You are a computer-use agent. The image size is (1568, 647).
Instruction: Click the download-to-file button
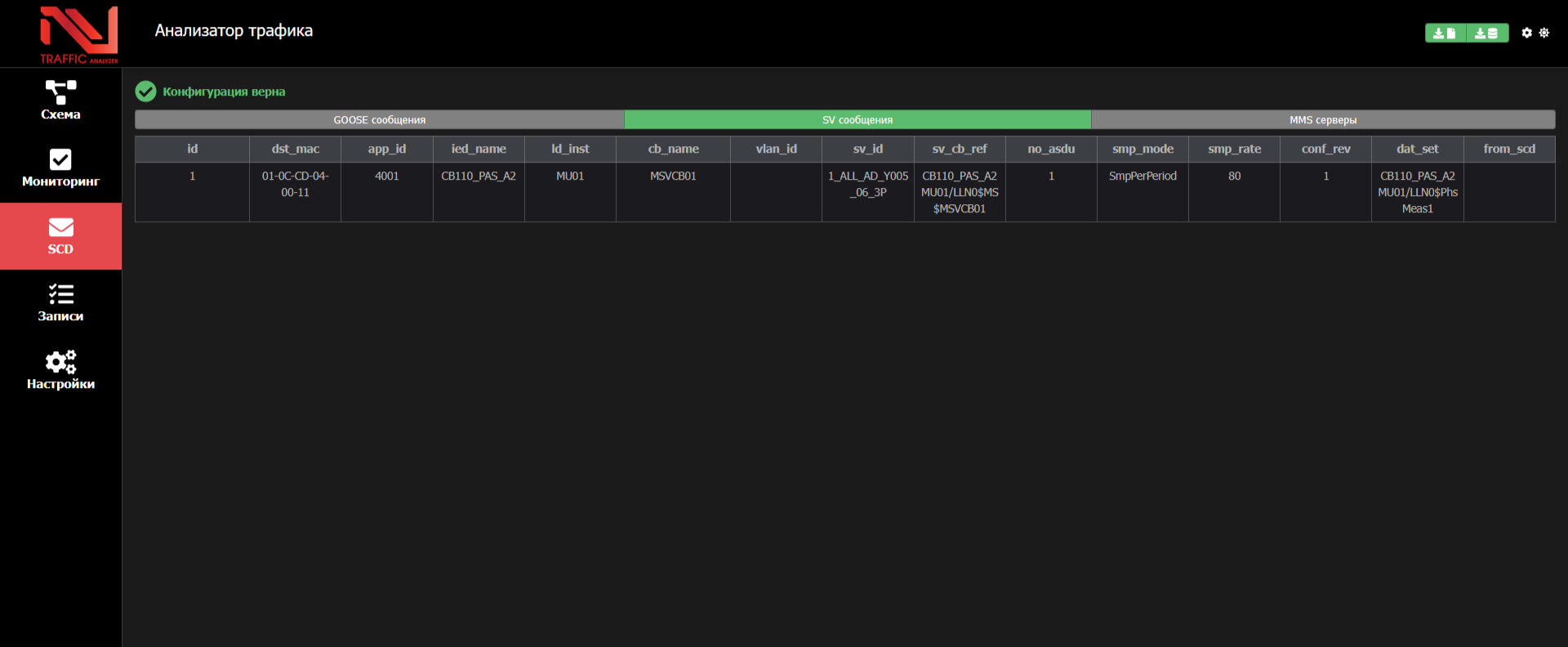click(x=1445, y=33)
